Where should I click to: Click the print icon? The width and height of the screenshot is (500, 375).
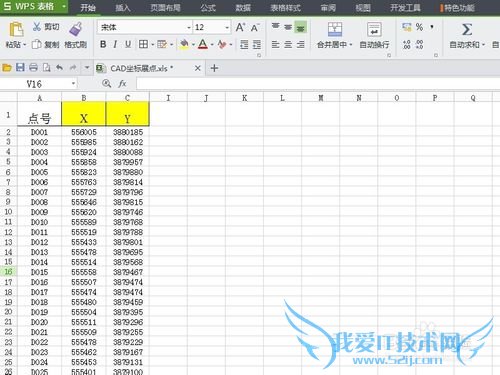(x=33, y=68)
